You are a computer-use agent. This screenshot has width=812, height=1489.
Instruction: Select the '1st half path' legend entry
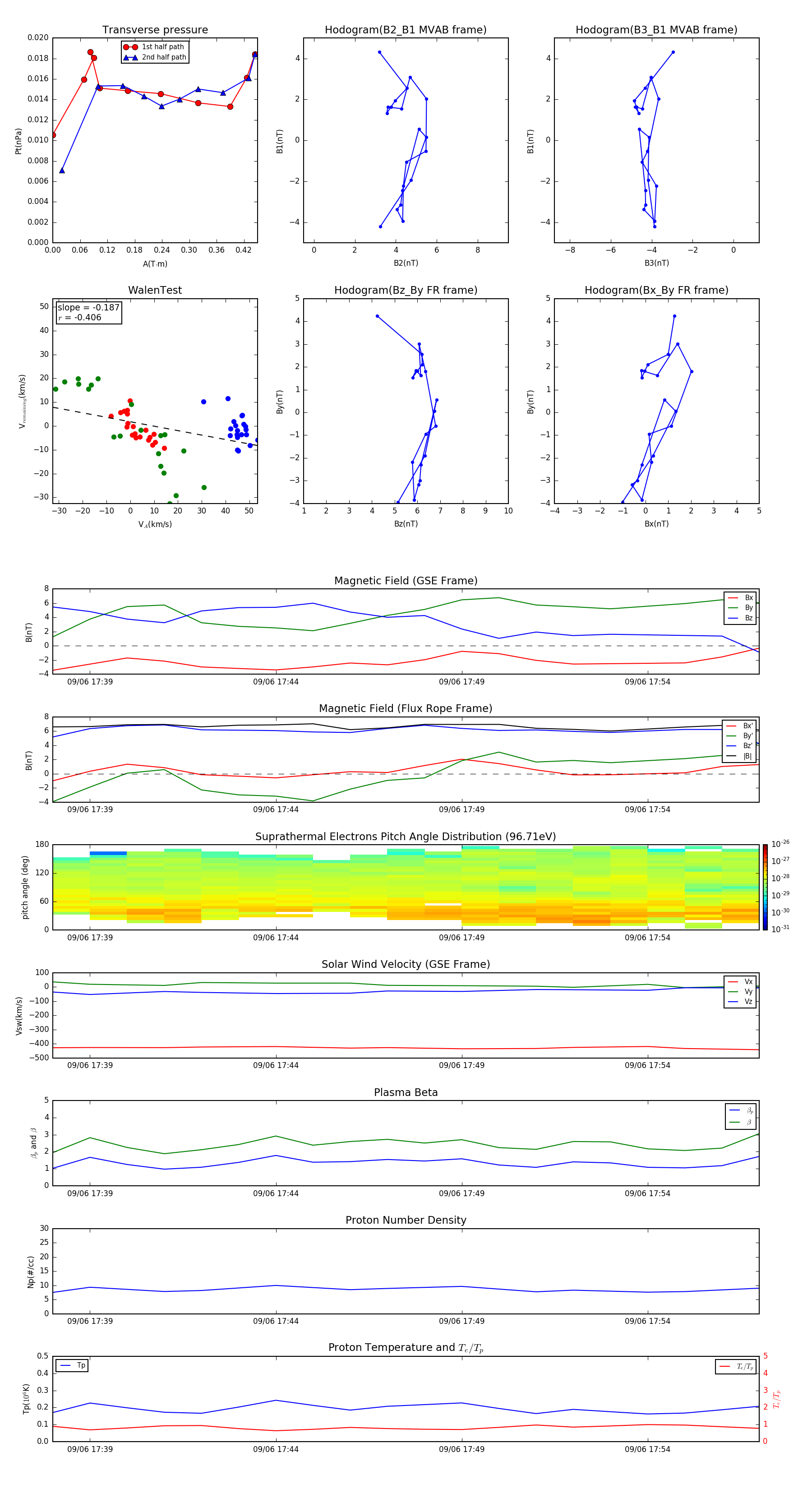tap(154, 47)
